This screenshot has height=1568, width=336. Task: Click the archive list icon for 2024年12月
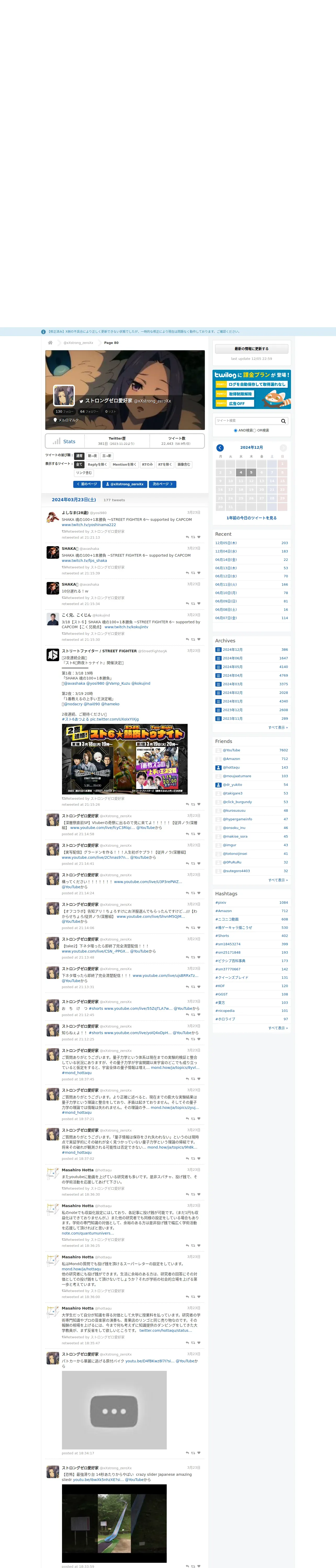218,649
